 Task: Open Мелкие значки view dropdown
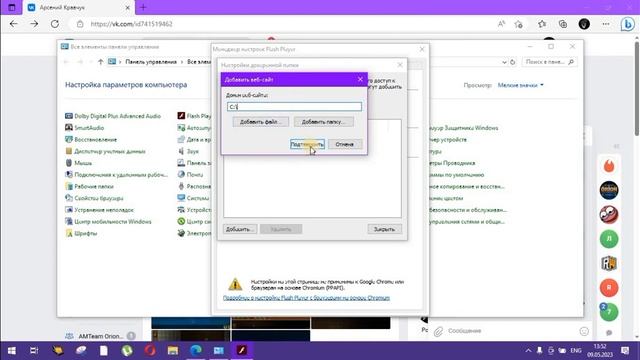[520, 85]
